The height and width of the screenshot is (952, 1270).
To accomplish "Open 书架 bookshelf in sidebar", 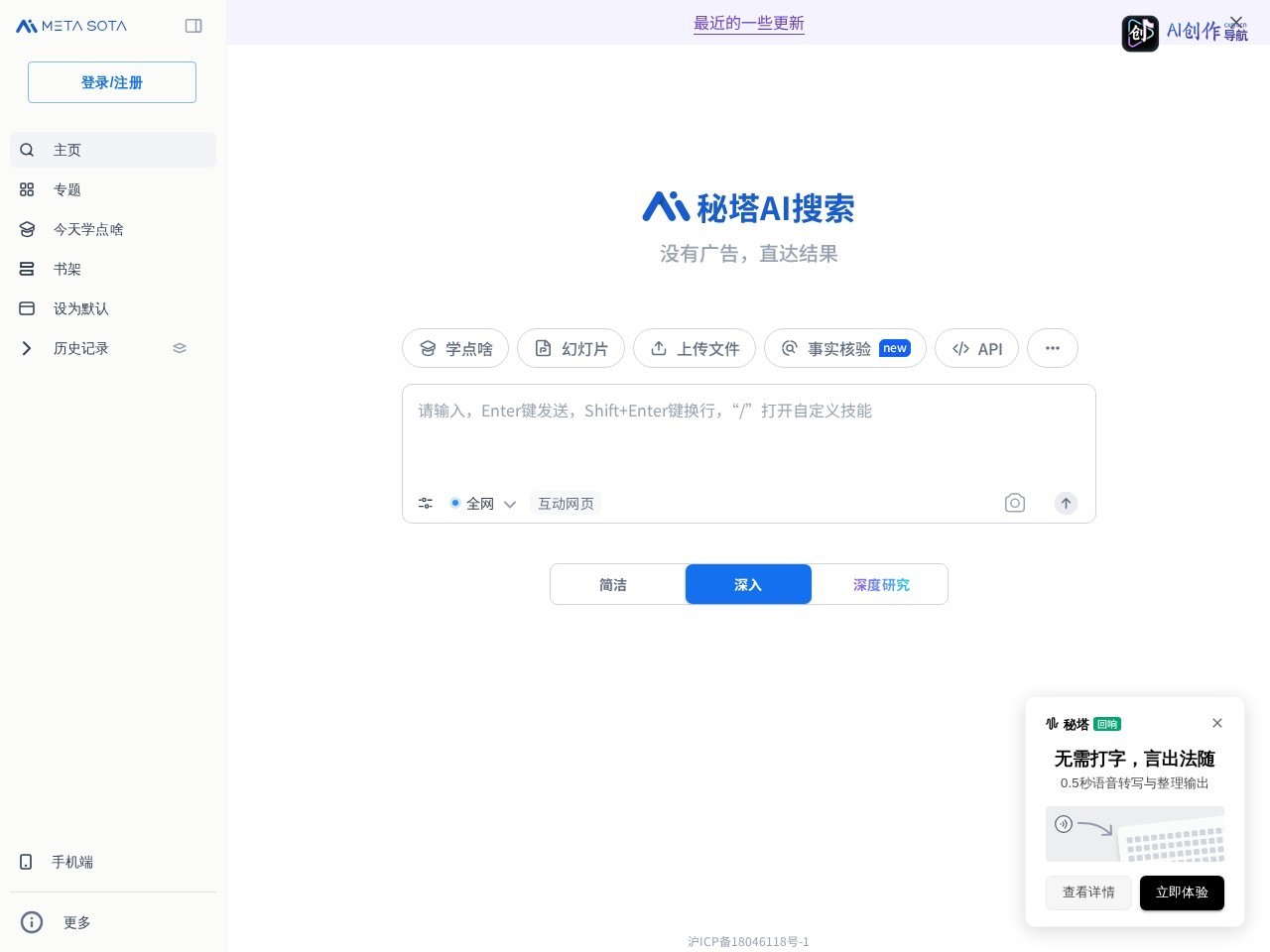I will [113, 269].
